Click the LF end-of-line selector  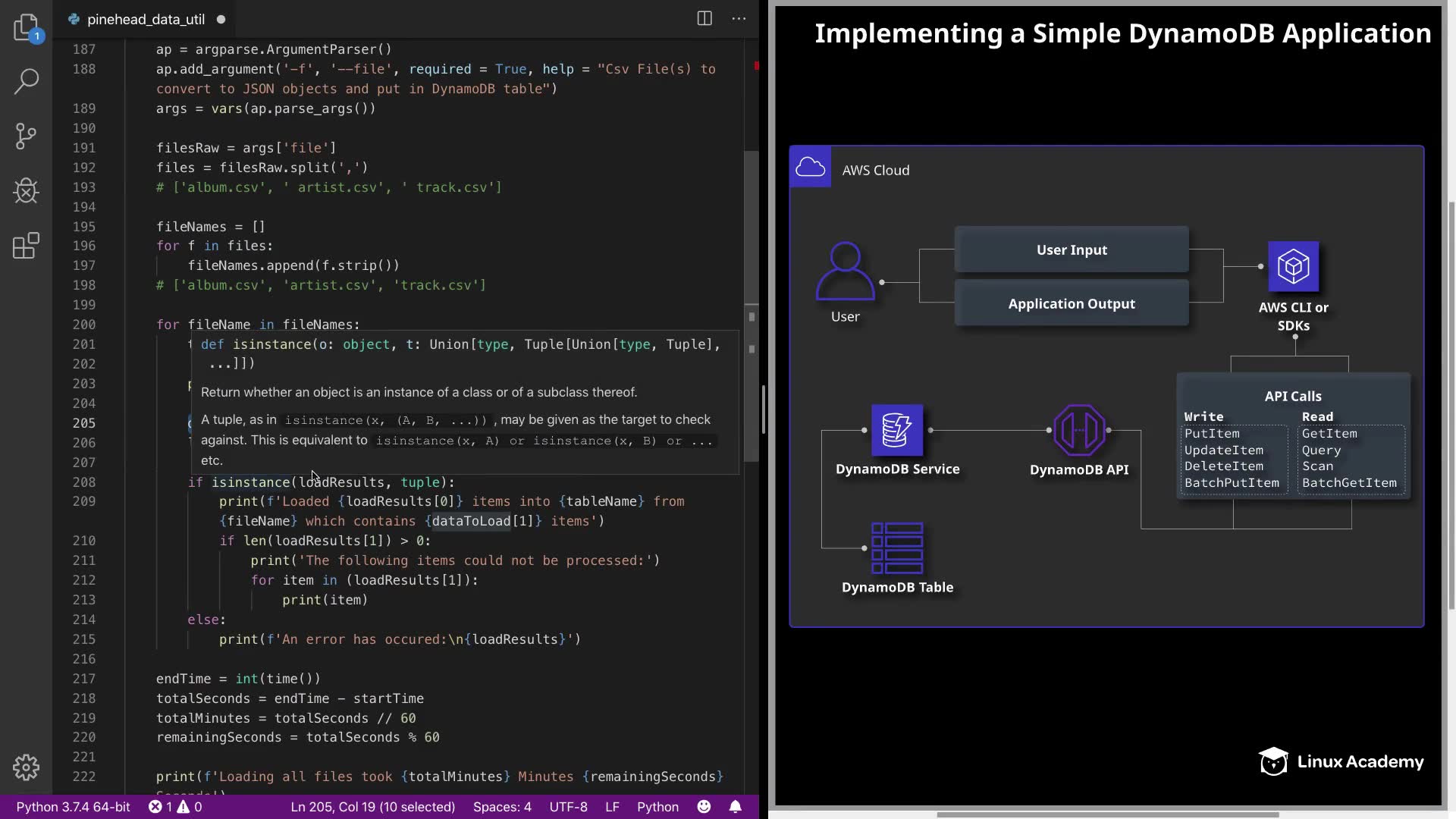click(x=612, y=807)
